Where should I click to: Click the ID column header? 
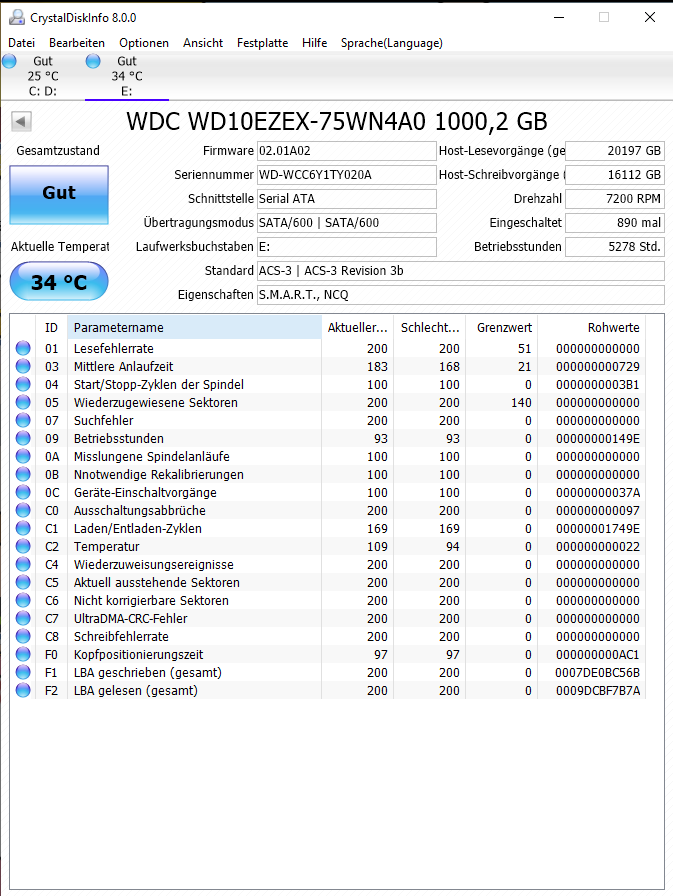click(51, 327)
